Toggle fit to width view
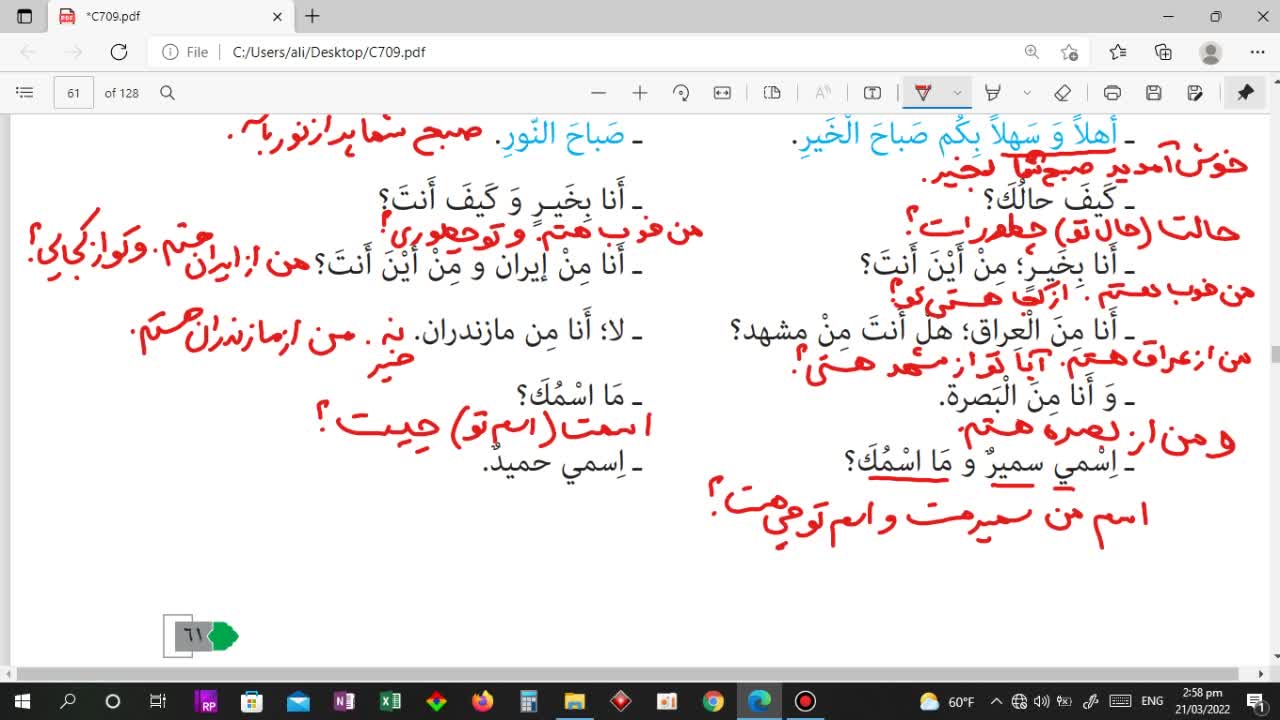This screenshot has height=720, width=1280. pyautogui.click(x=722, y=93)
